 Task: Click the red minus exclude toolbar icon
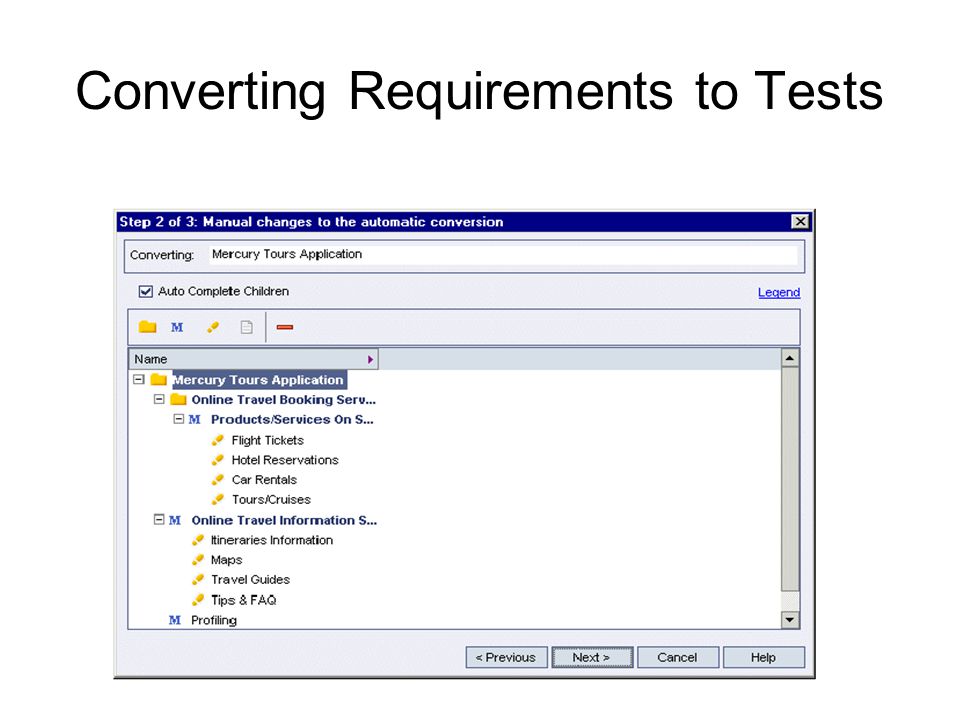point(285,328)
